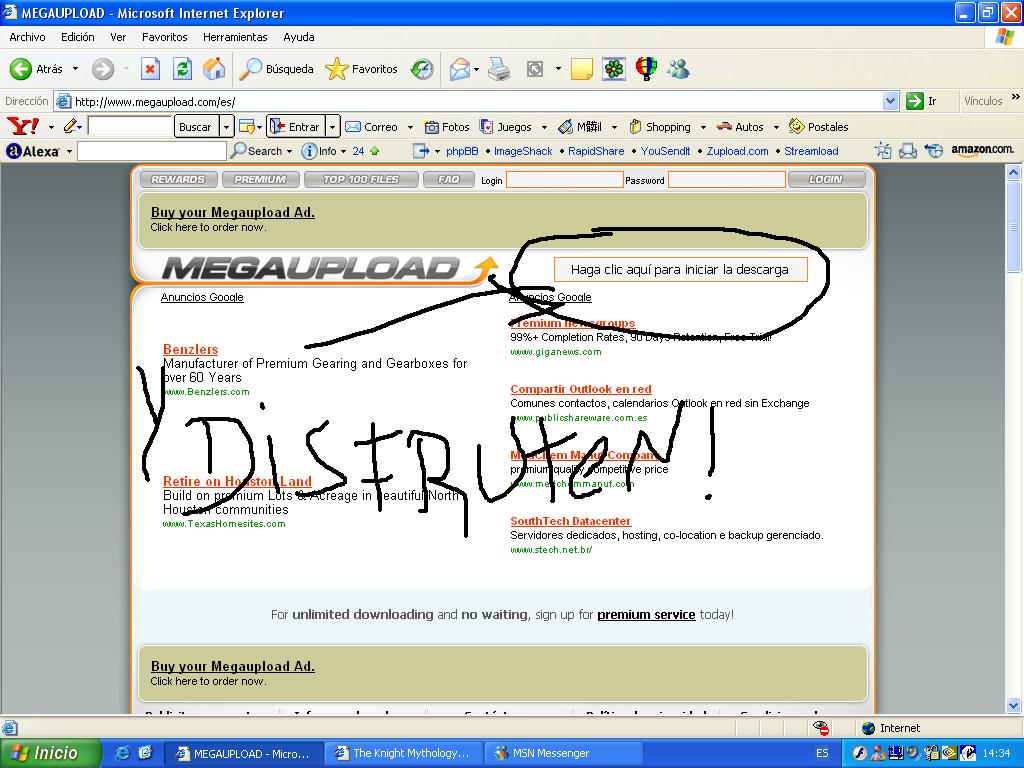Image resolution: width=1024 pixels, height=768 pixels.
Task: Click Haga clic aquí para iniciar la descarga
Action: click(x=680, y=270)
